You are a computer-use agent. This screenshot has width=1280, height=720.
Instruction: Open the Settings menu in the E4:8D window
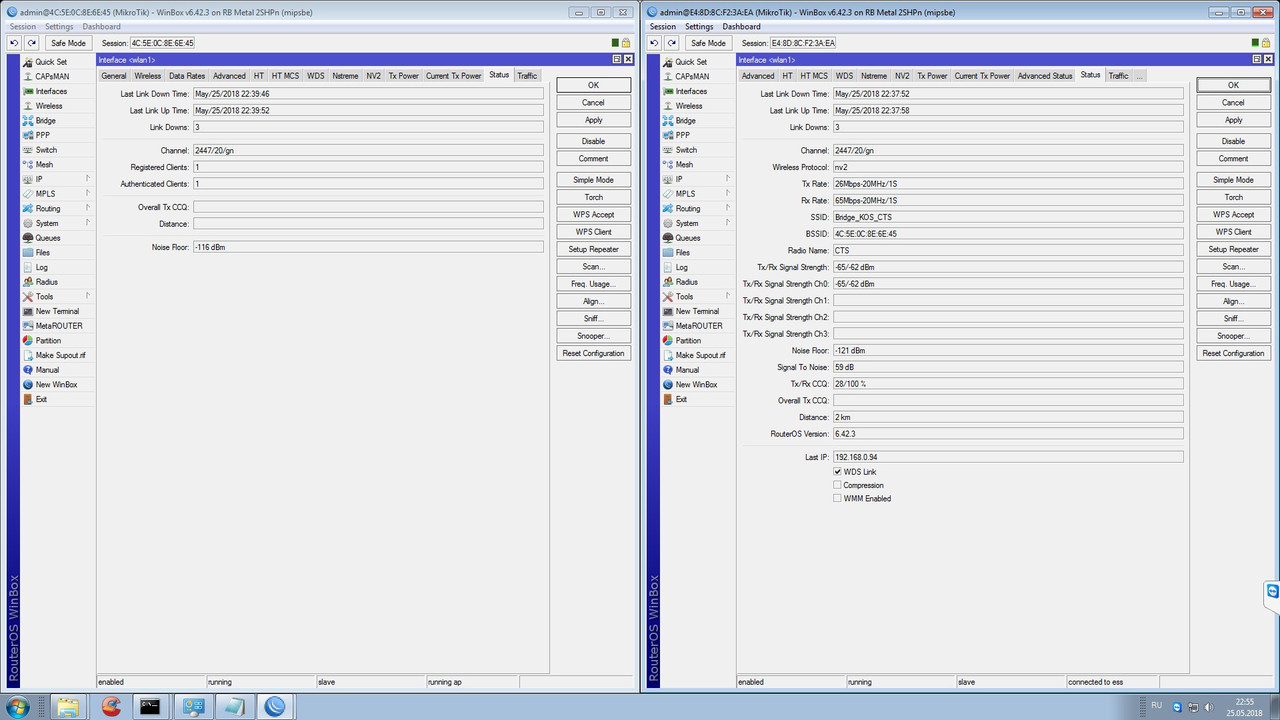699,27
